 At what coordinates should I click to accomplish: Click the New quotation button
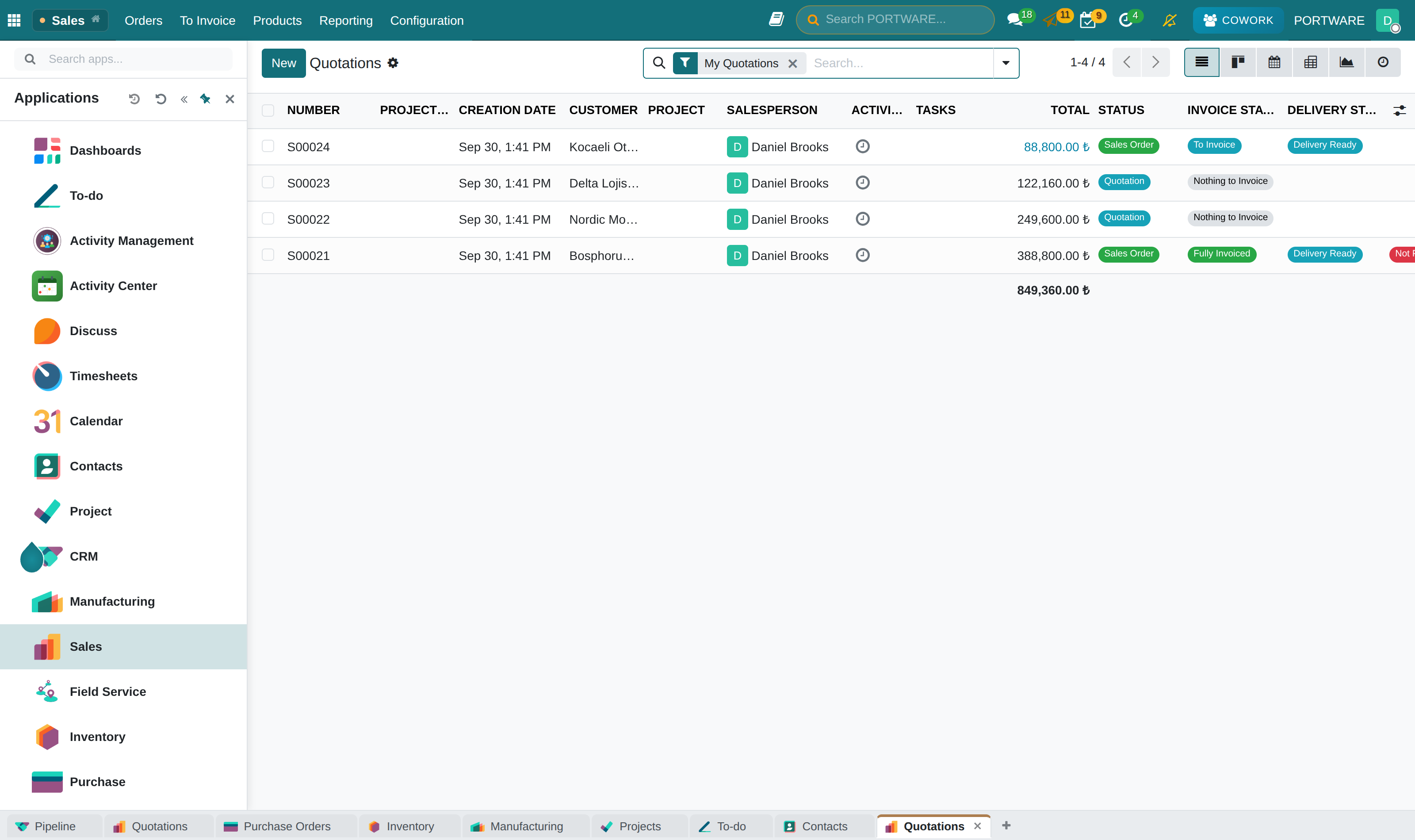pos(283,63)
